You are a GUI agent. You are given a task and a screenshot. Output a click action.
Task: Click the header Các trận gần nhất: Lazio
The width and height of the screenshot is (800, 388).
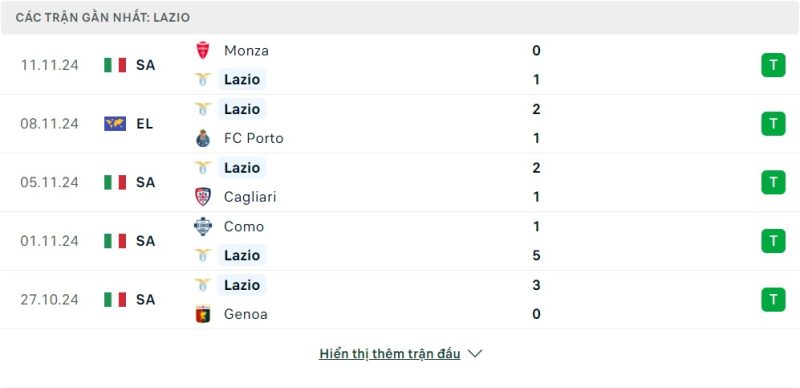pyautogui.click(x=103, y=17)
